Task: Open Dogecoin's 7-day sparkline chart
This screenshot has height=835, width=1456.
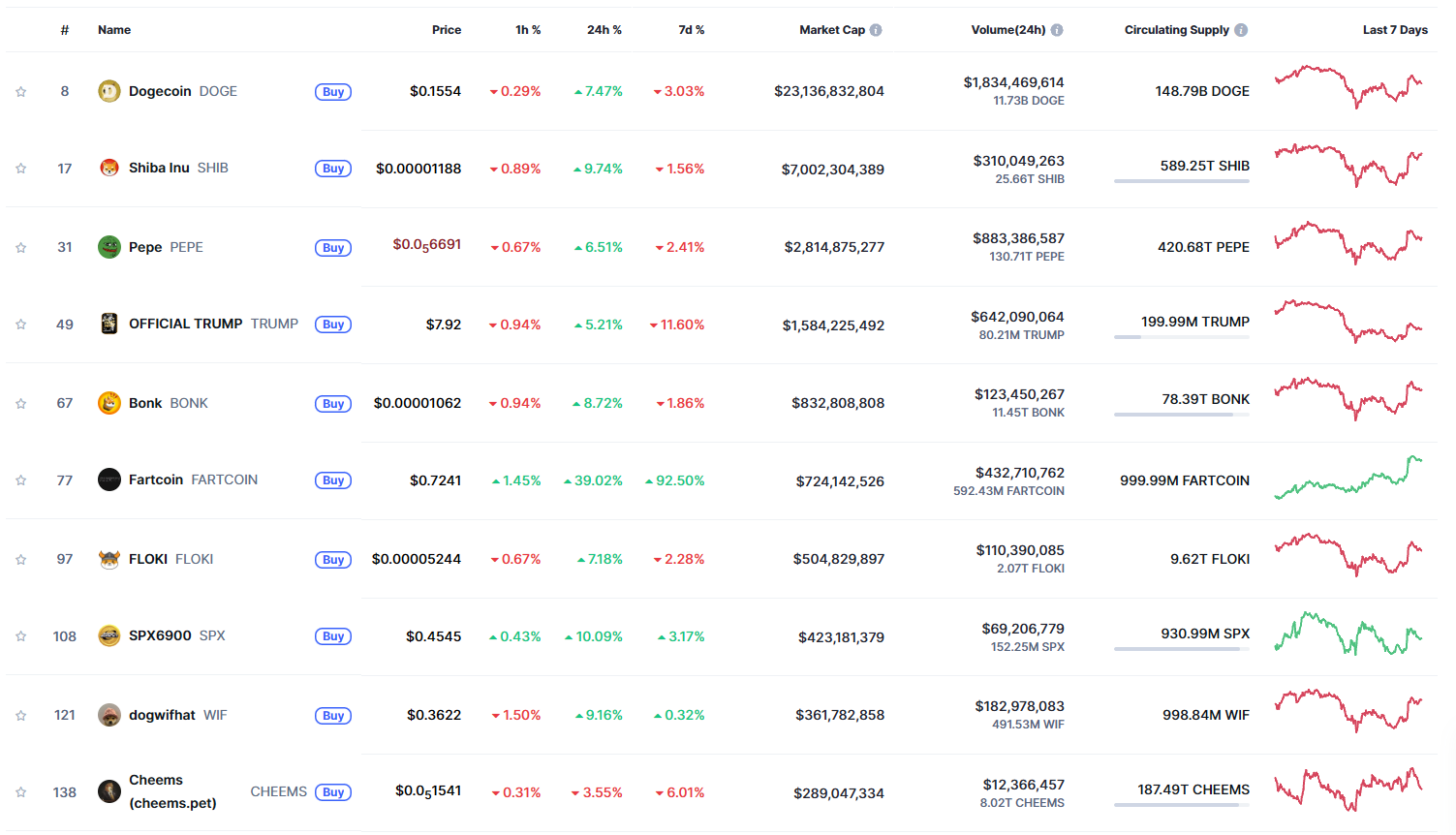Action: [x=1348, y=87]
